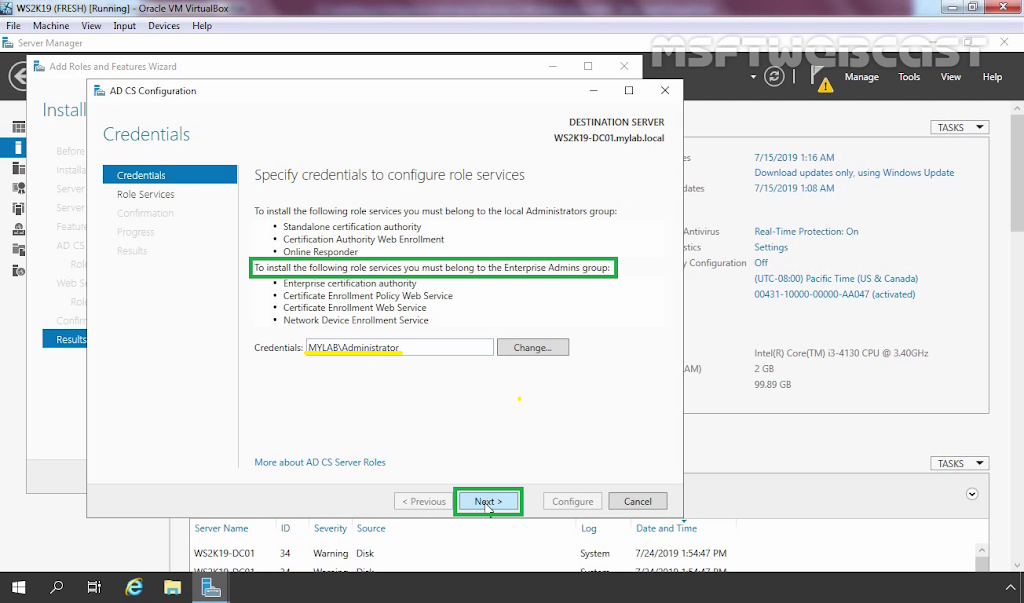Click the Server Manager back arrow
Viewport: 1024px width, 603px height.
coord(18,76)
